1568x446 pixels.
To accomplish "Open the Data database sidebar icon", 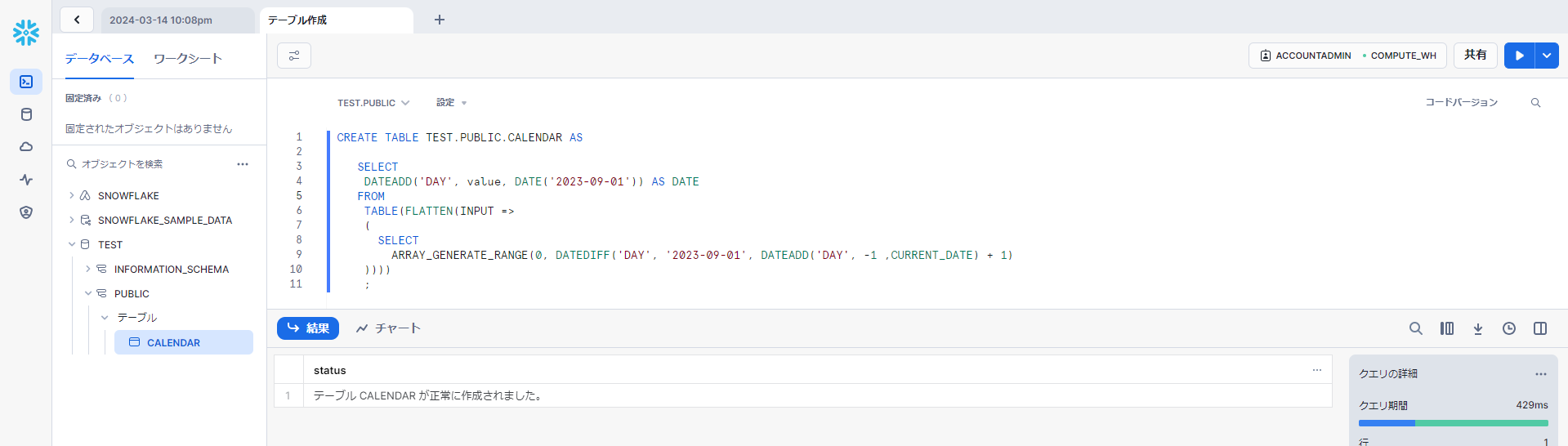I will [26, 114].
